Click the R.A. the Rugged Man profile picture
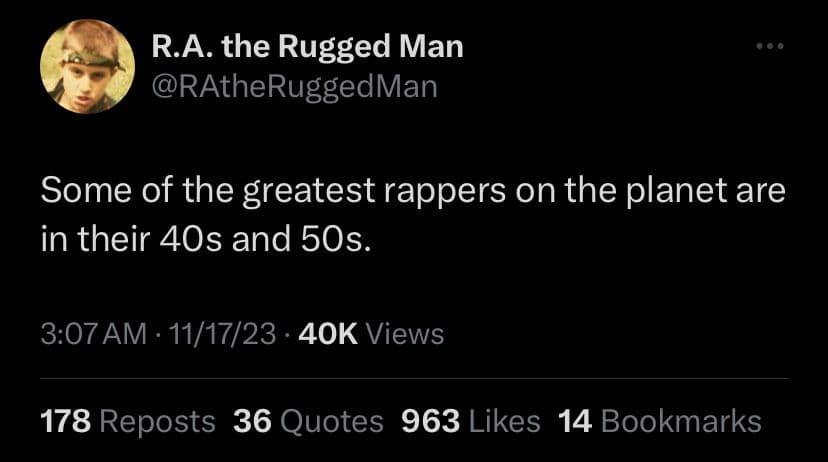The height and width of the screenshot is (462, 828). click(x=87, y=67)
